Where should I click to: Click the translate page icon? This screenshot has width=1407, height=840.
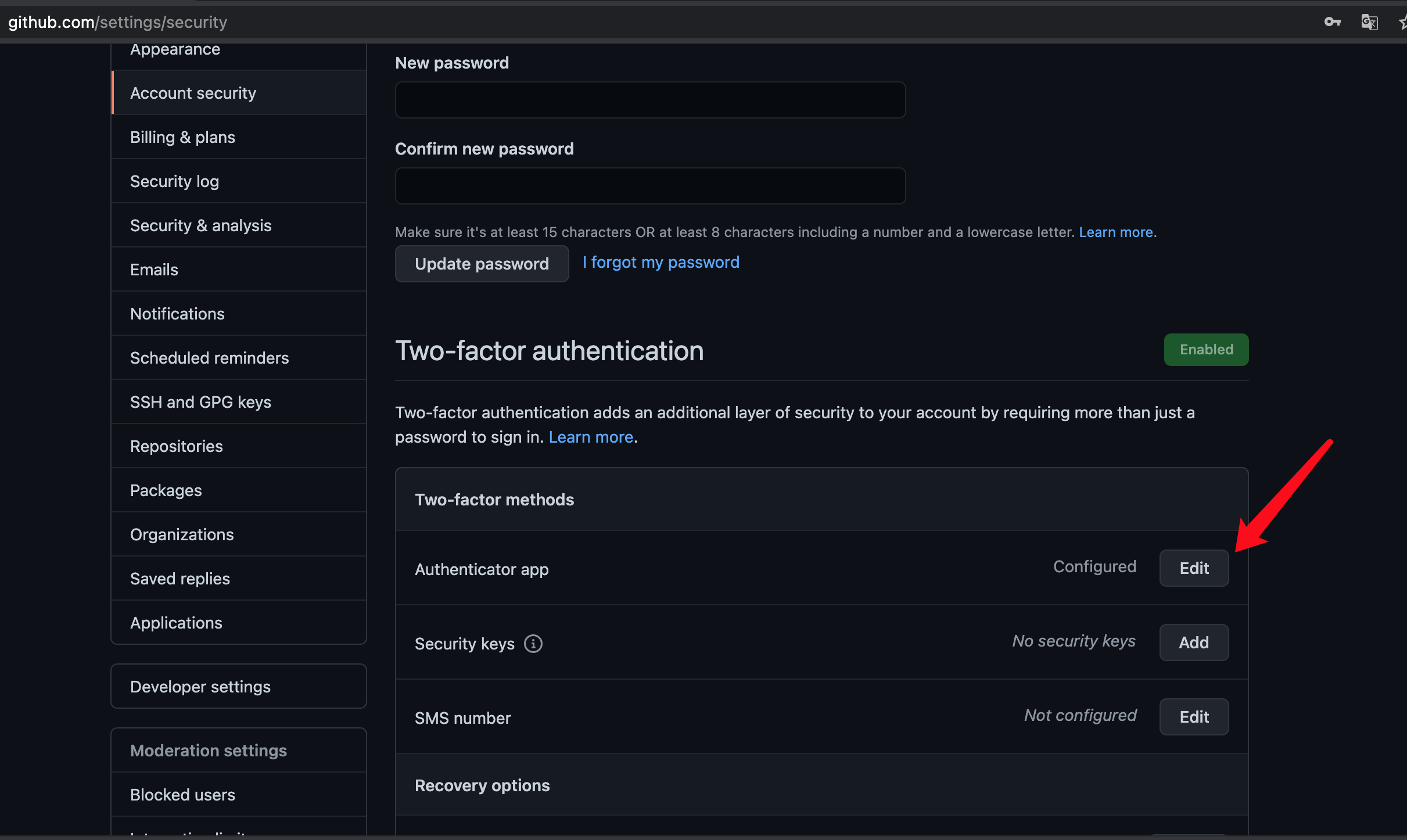click(x=1369, y=22)
